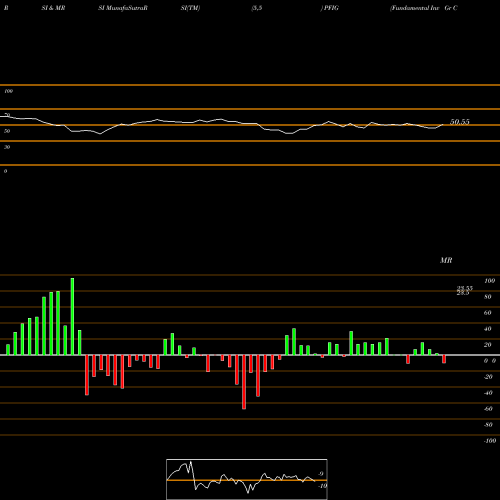
Task: Click the 'Fundamental Inv' title text
Action: pyautogui.click(x=415, y=8)
